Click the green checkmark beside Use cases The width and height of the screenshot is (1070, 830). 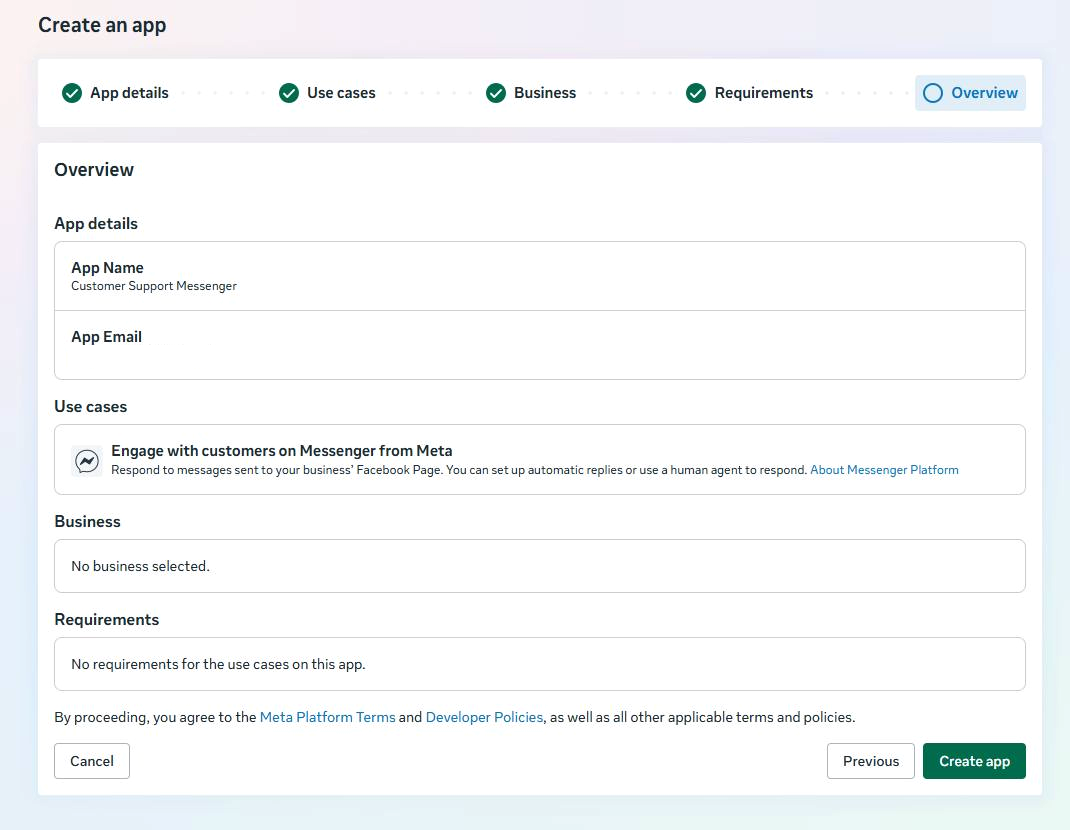pos(289,93)
